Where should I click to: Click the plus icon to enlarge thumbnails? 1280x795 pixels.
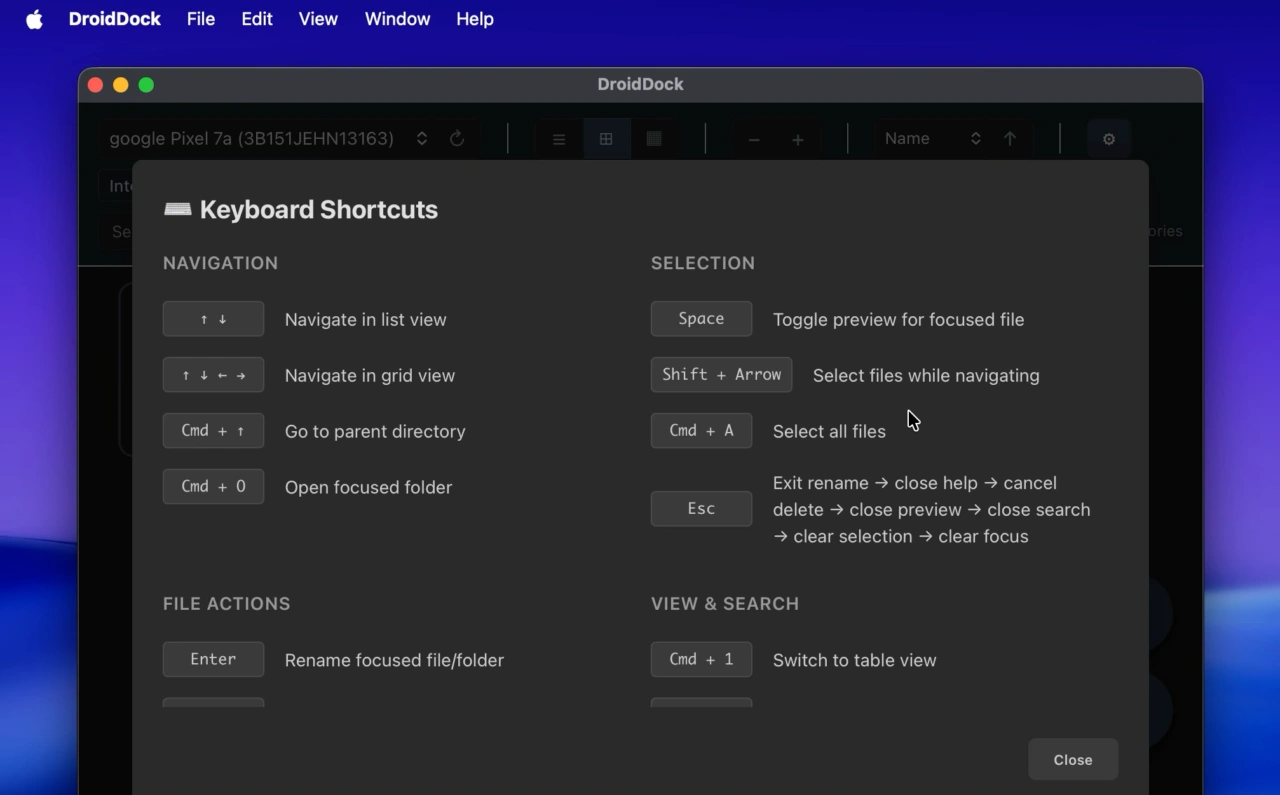tap(798, 140)
